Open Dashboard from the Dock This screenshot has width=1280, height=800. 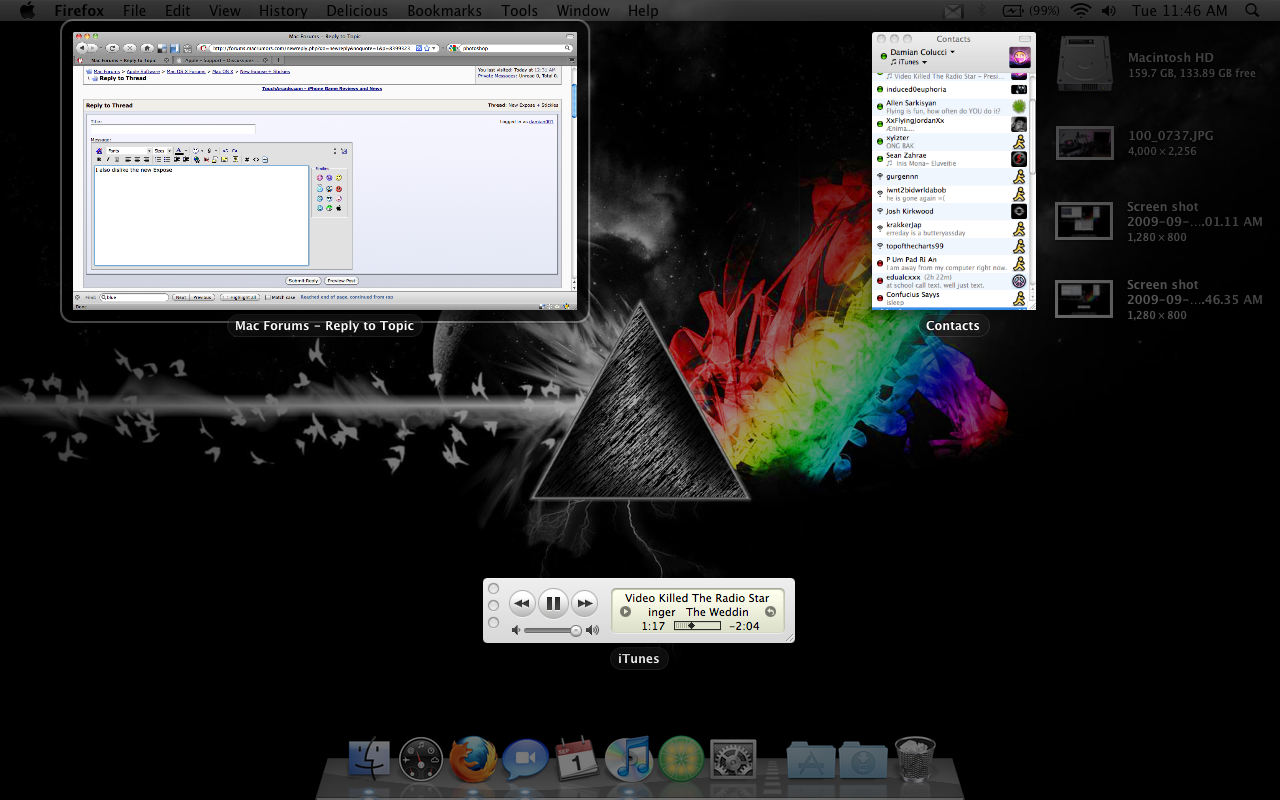click(420, 759)
